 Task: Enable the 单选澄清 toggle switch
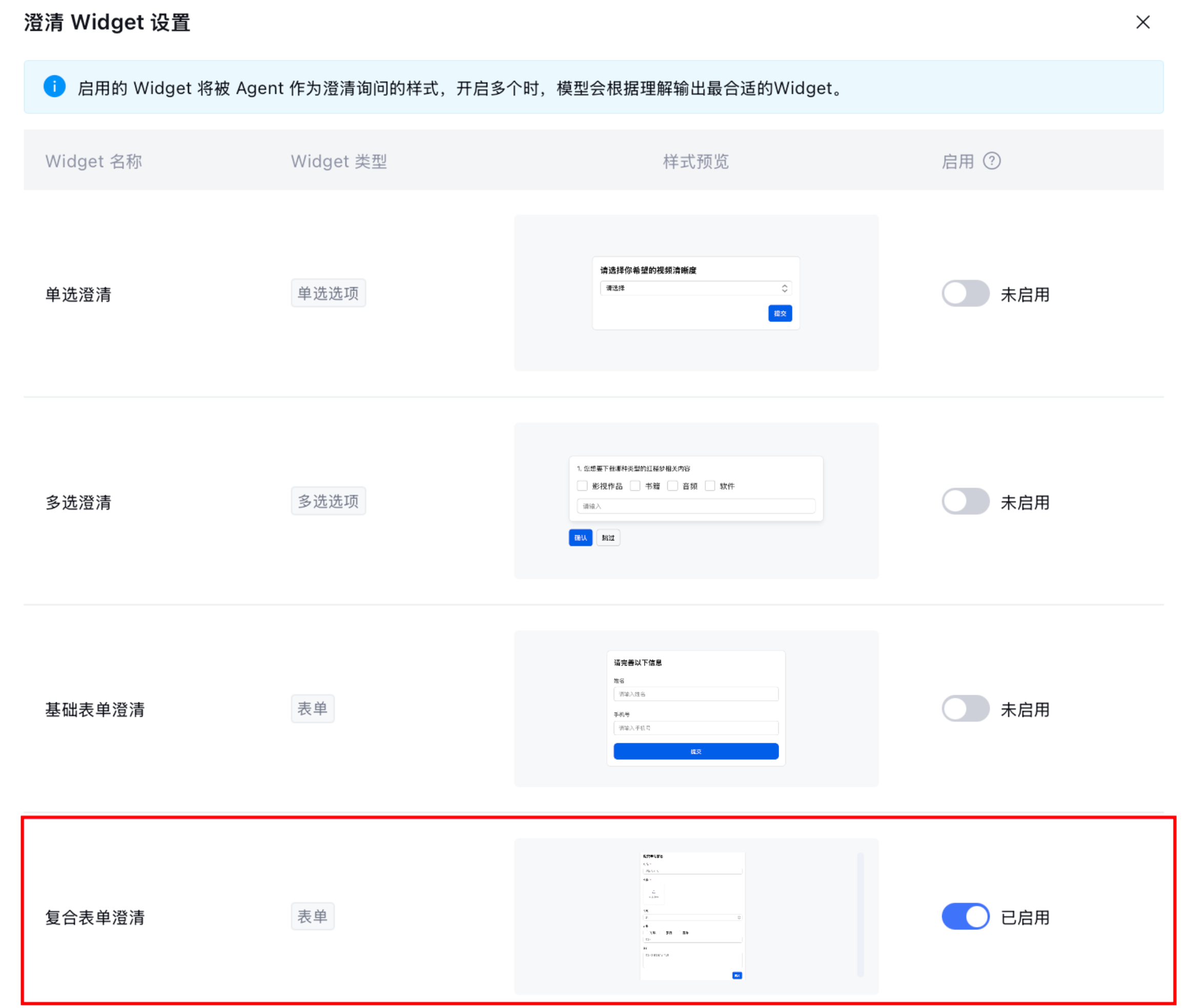(965, 294)
